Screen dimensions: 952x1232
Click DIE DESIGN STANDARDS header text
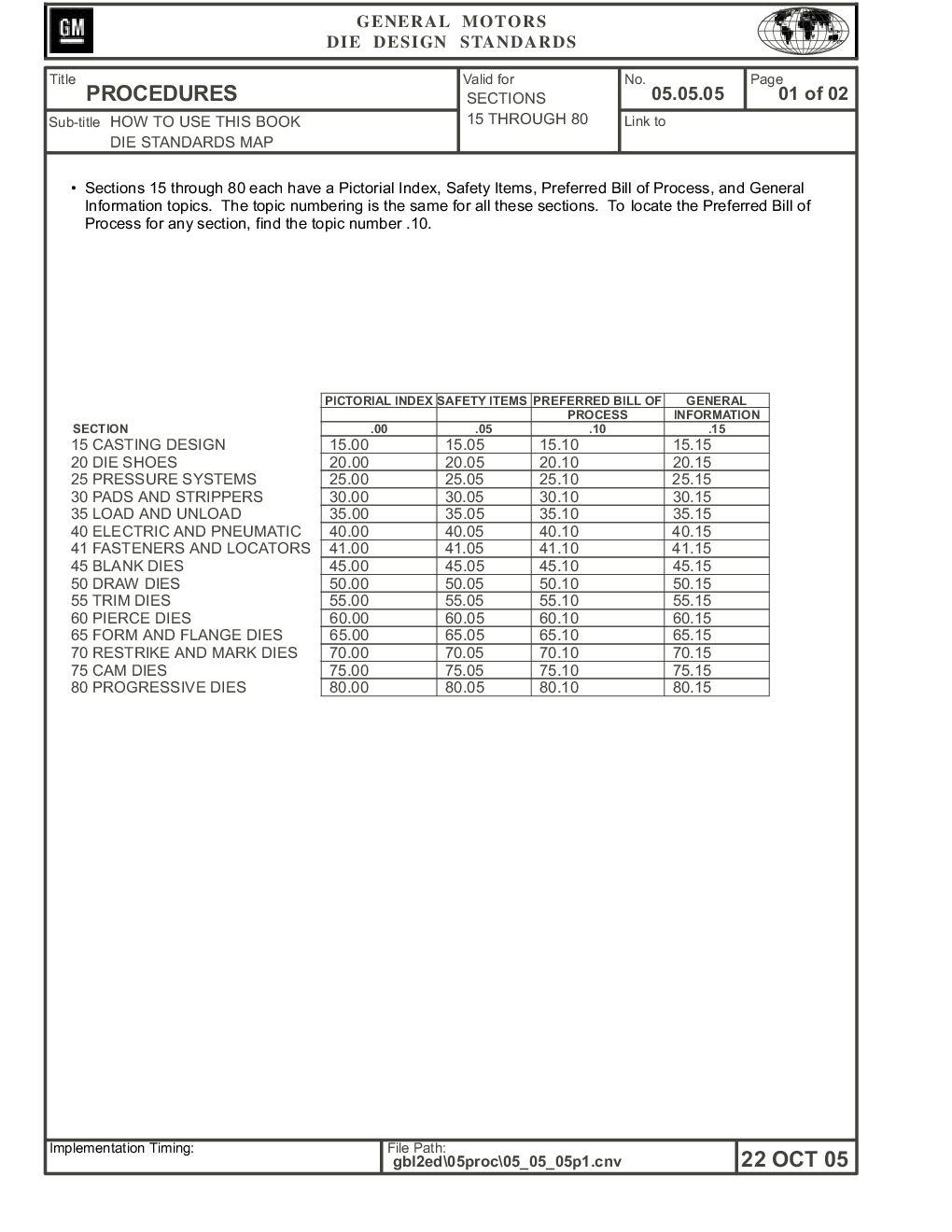[x=452, y=42]
